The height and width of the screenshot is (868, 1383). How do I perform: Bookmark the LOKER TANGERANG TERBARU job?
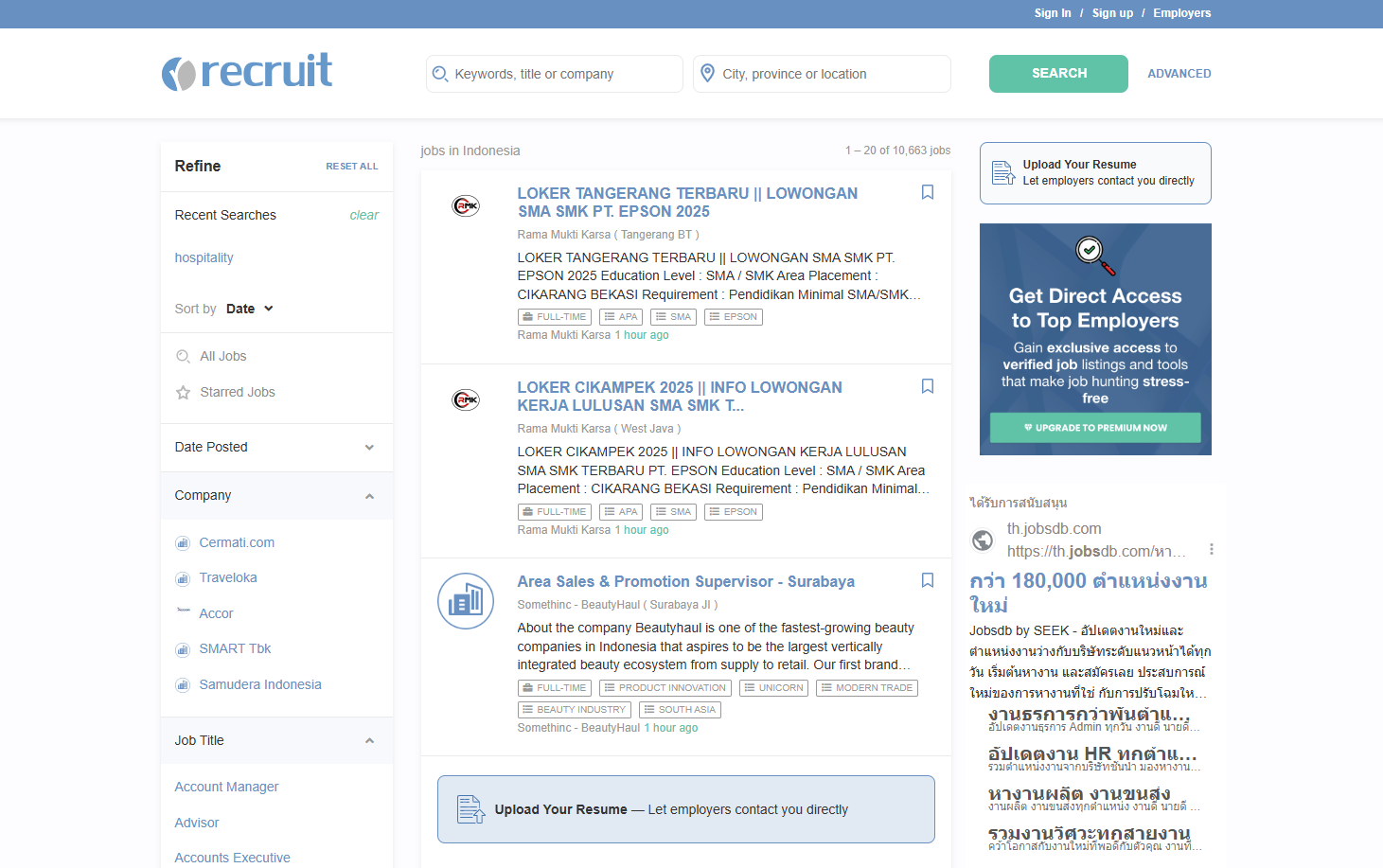pyautogui.click(x=928, y=192)
